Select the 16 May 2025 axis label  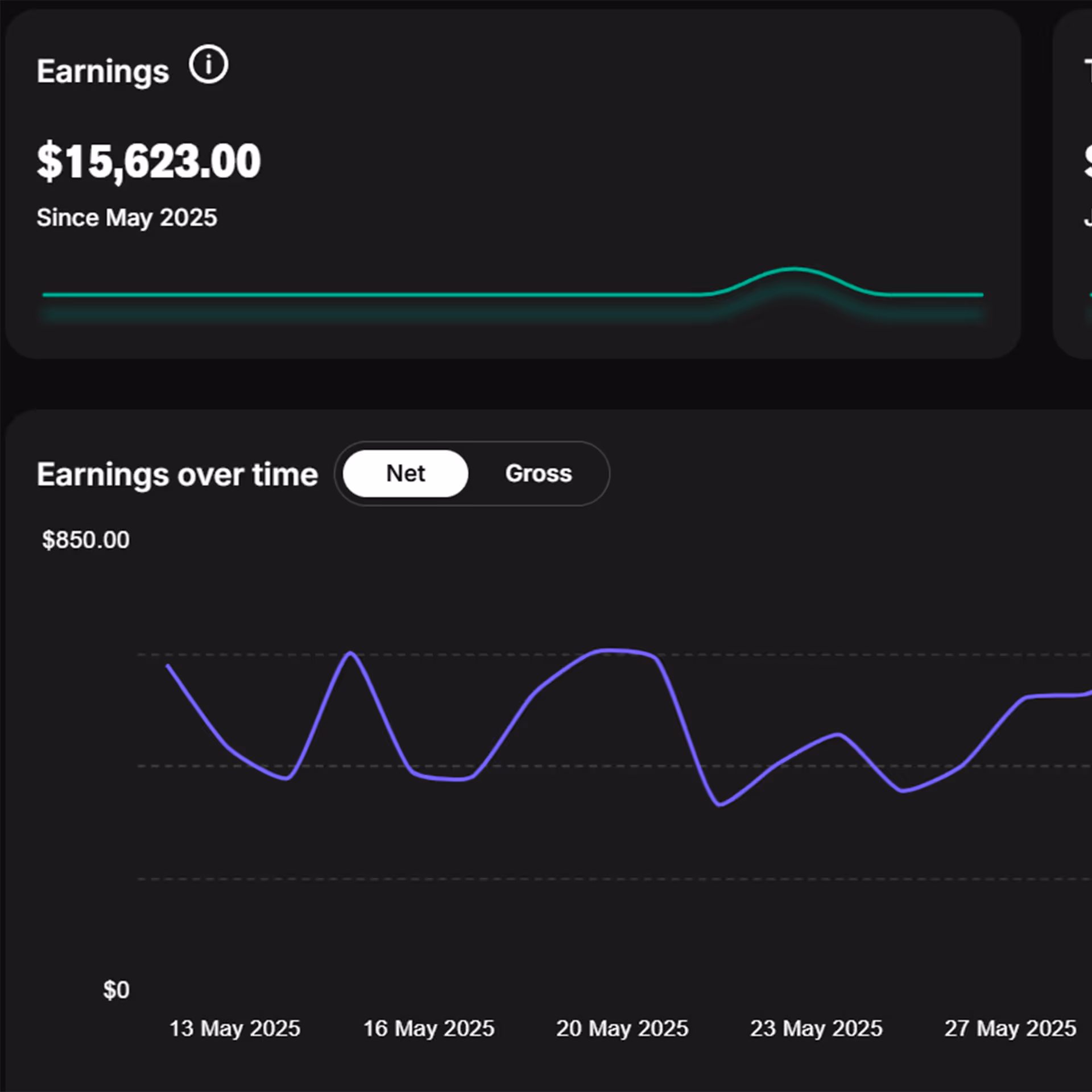coord(429,1028)
